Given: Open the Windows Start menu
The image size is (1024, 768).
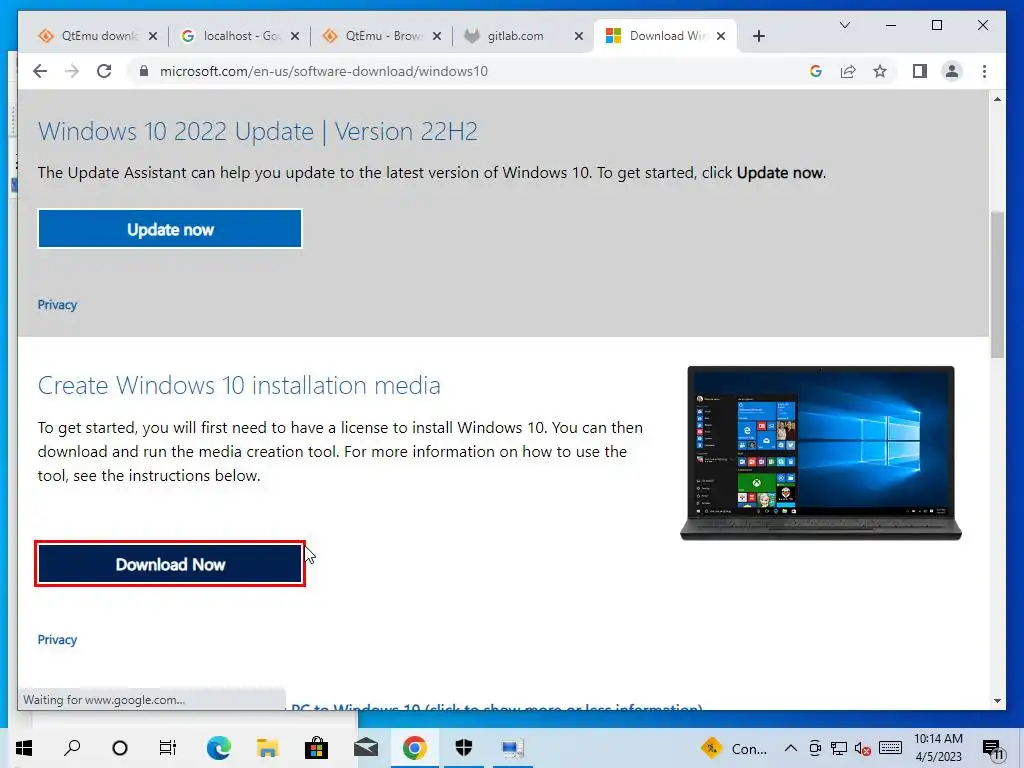Looking at the screenshot, I should [x=24, y=748].
